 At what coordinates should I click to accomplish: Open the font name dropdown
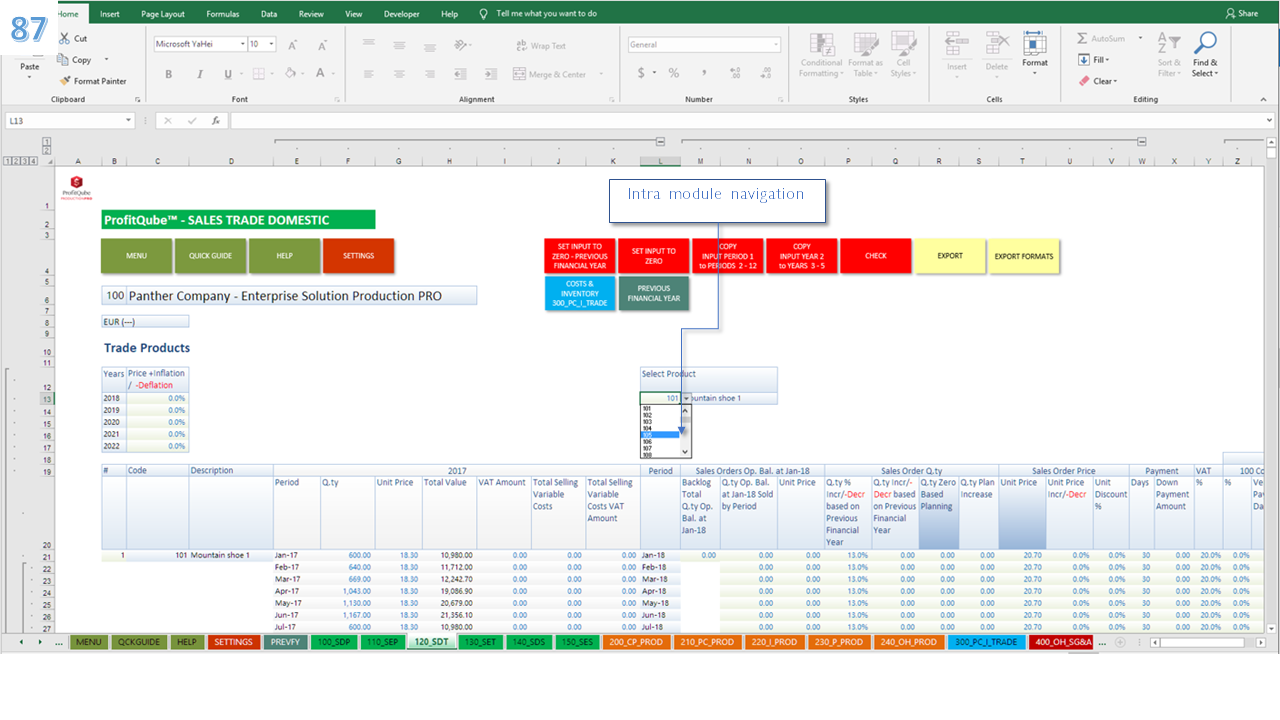coord(243,44)
